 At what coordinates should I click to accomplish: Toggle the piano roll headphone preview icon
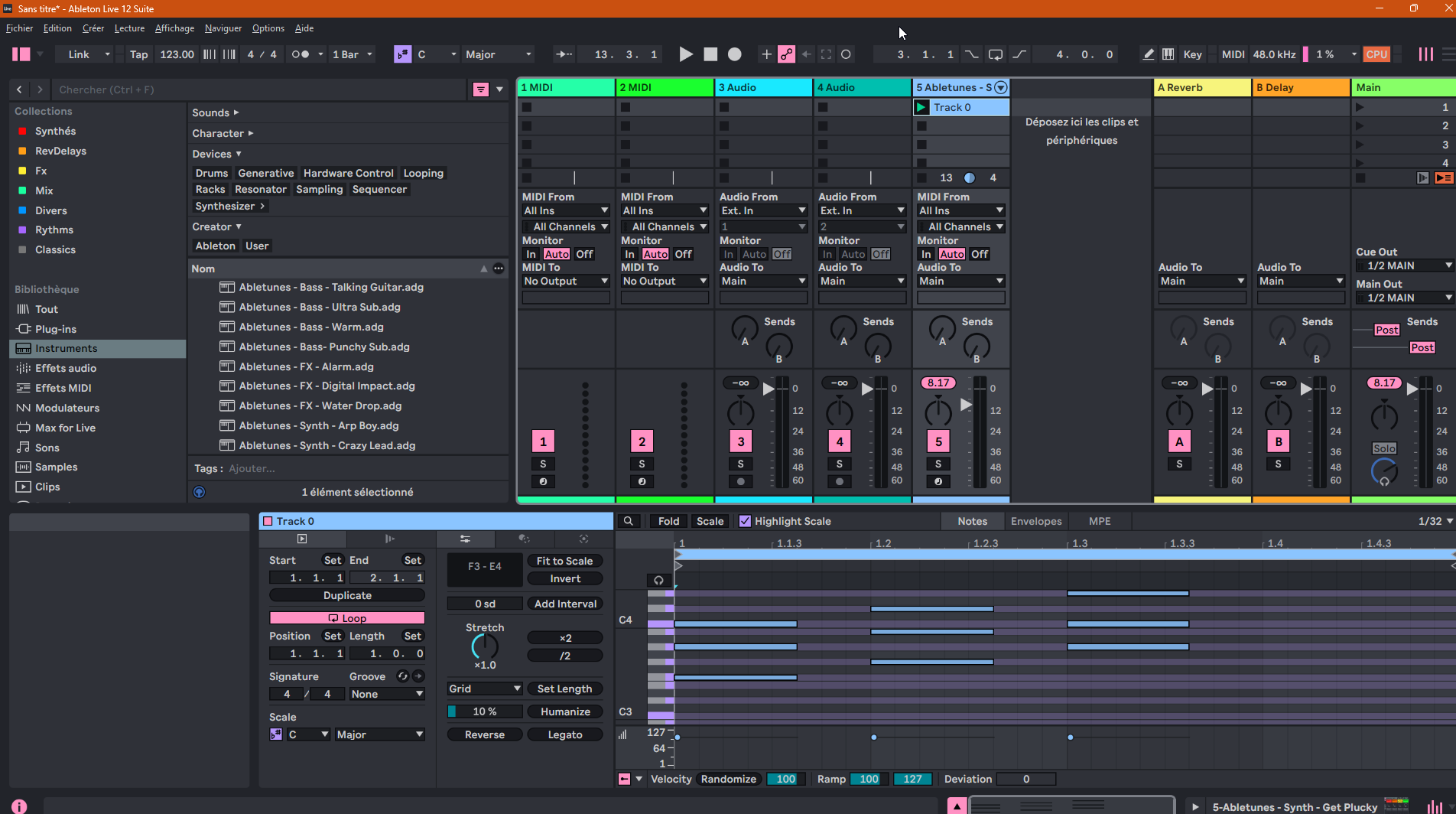[x=658, y=580]
